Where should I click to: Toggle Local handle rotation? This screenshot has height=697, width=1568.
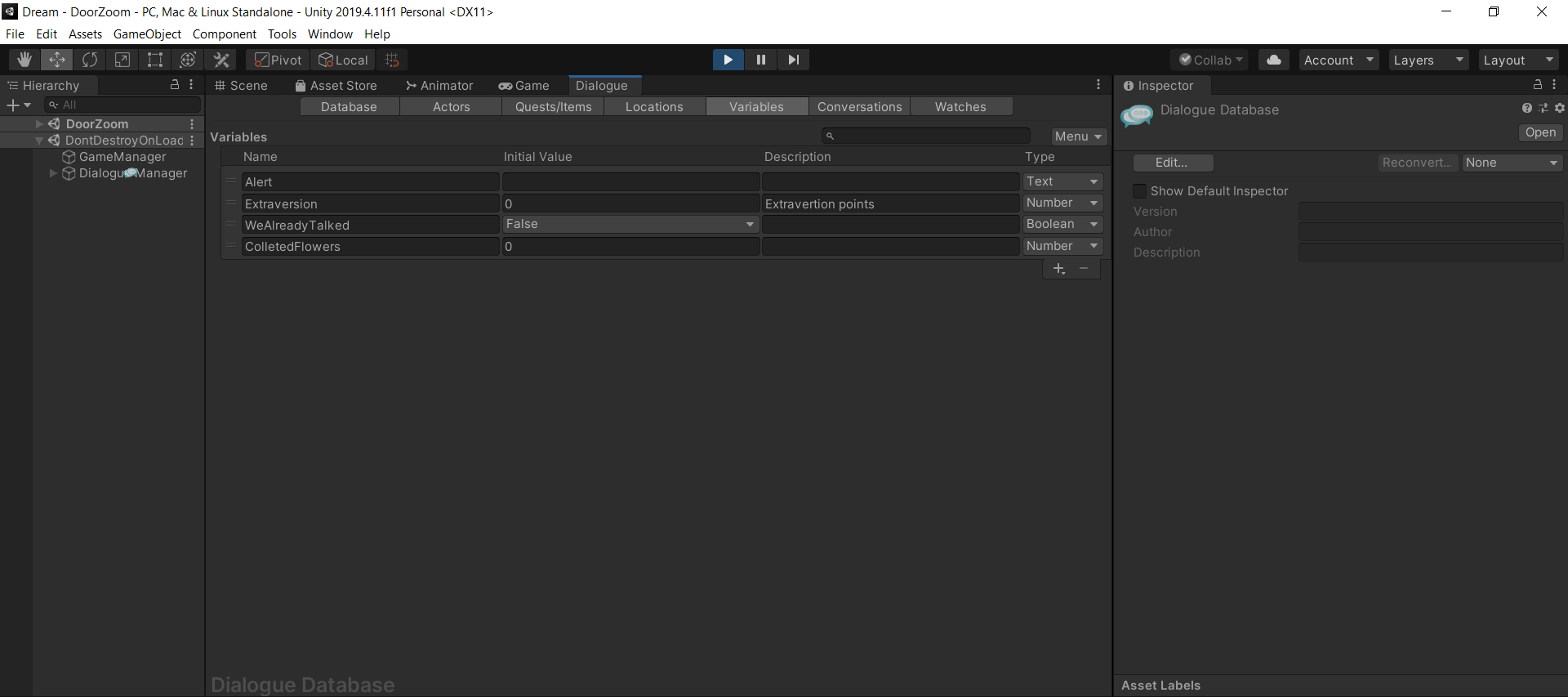coord(344,60)
